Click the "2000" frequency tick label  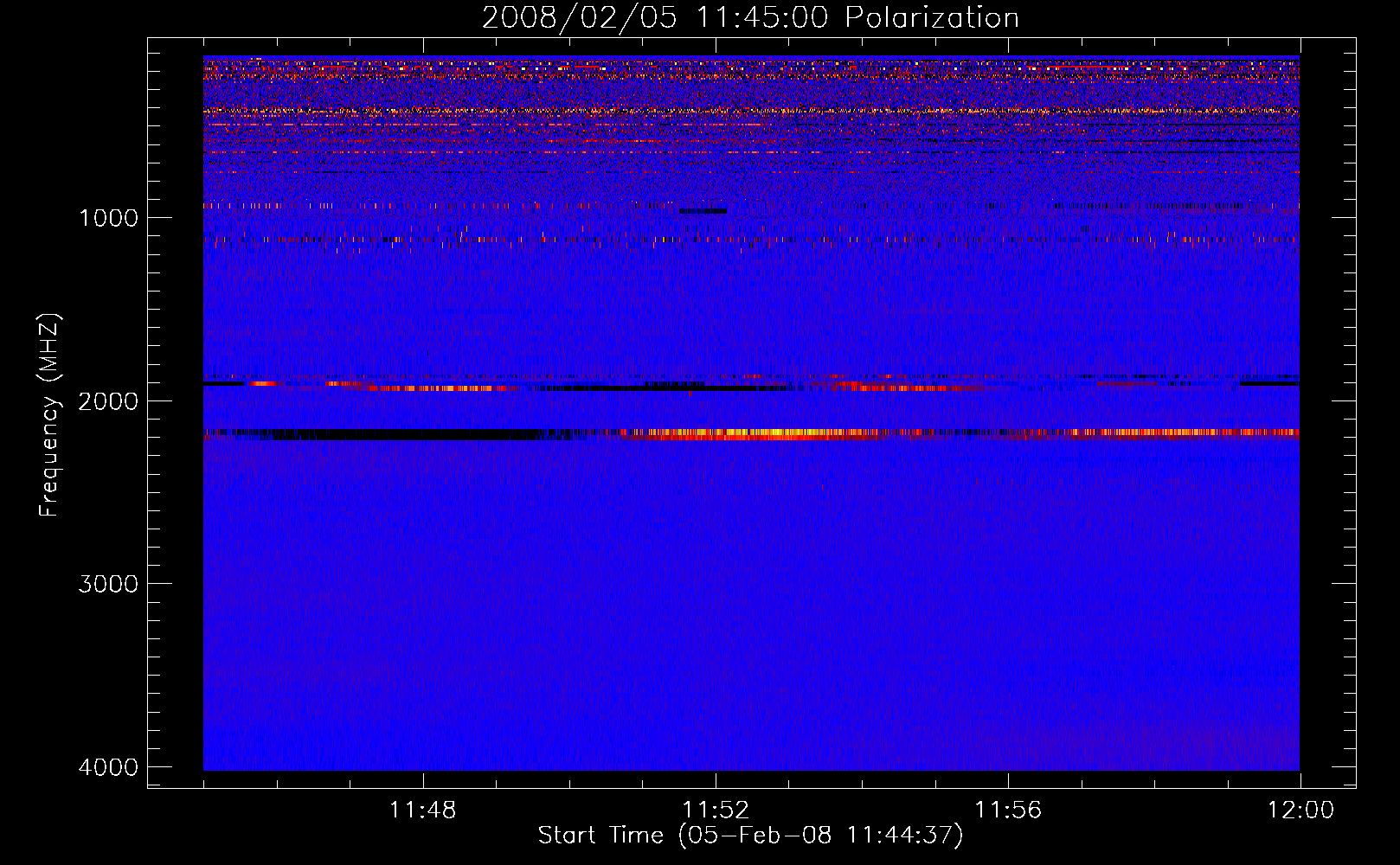click(108, 400)
